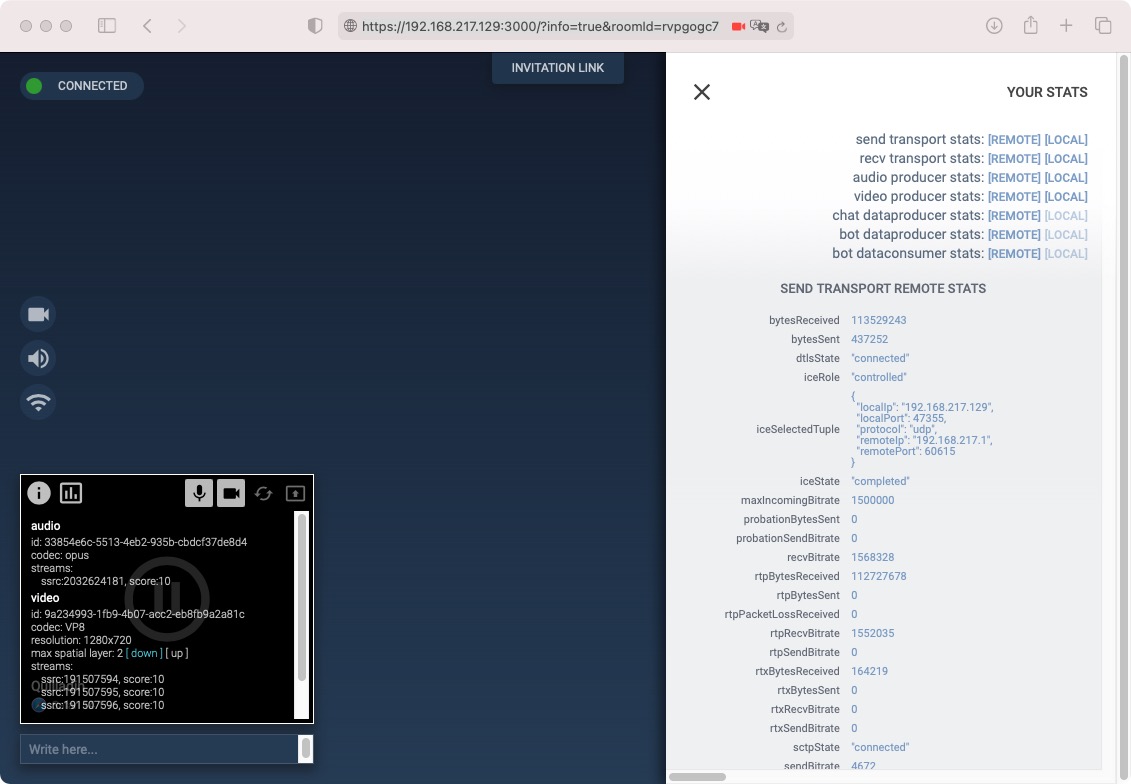The height and width of the screenshot is (784, 1131).
Task: Open audio producer REMOTE stats
Action: tap(1014, 177)
